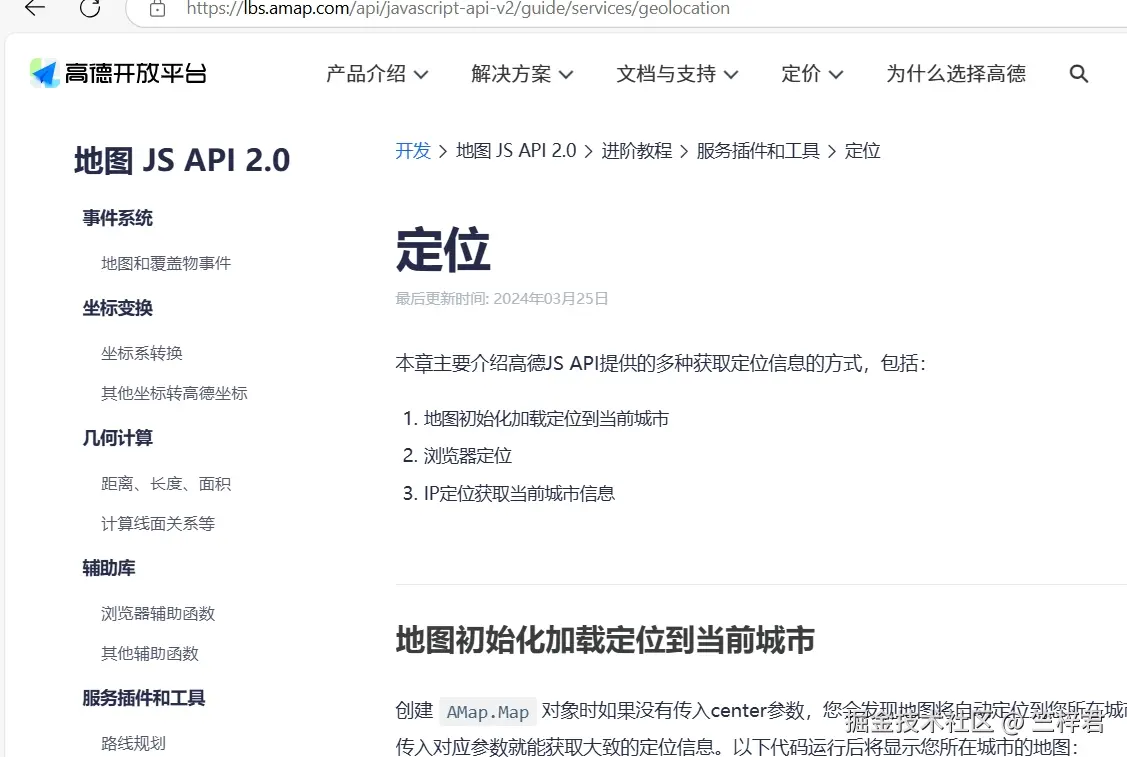Screen dimensions: 1127x757
Task: Open 距离、长度、面积 sidebar entry
Action: pyautogui.click(x=166, y=484)
